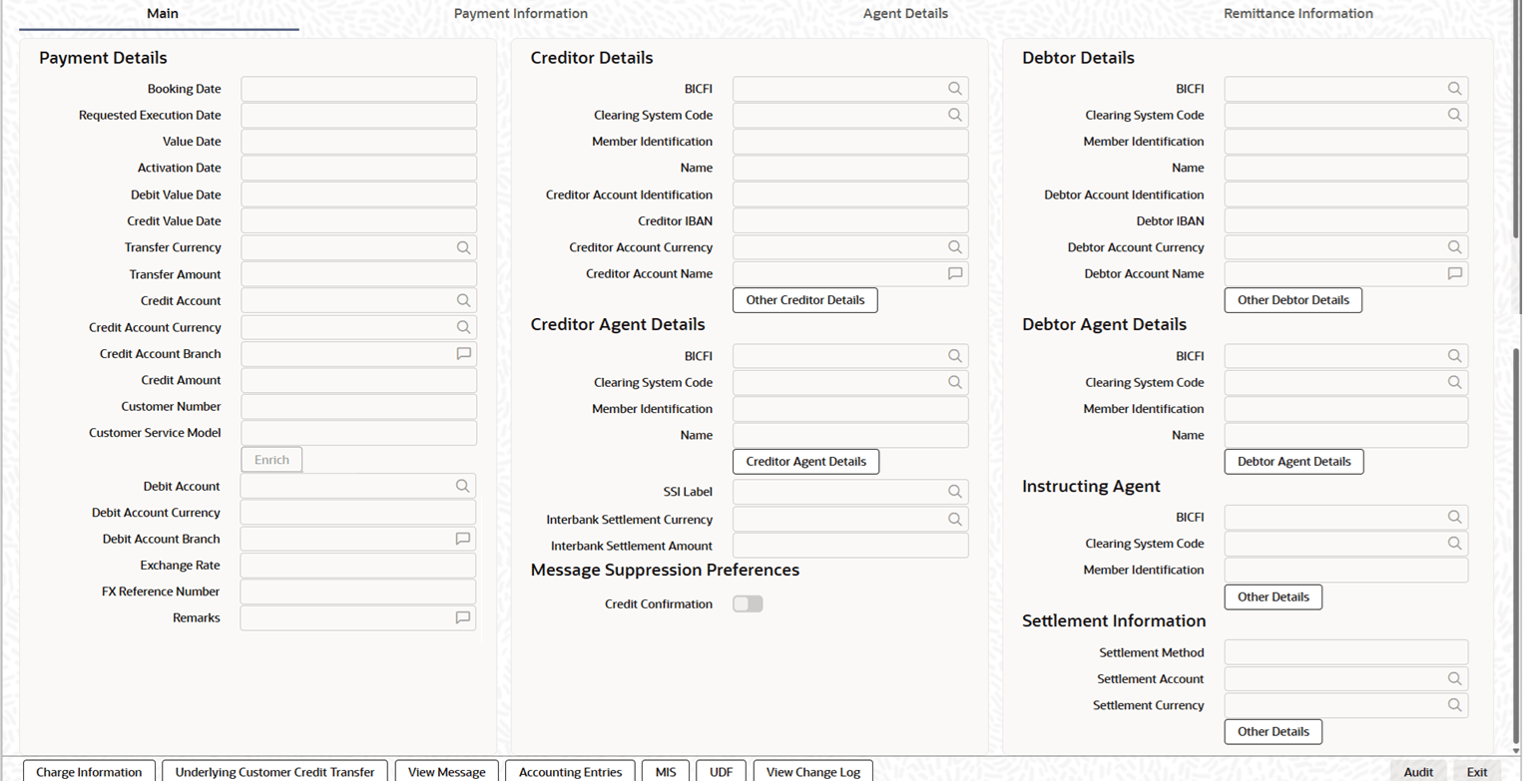This screenshot has width=1524, height=784.
Task: Open Other Details under Instructing Agent
Action: [x=1273, y=597]
